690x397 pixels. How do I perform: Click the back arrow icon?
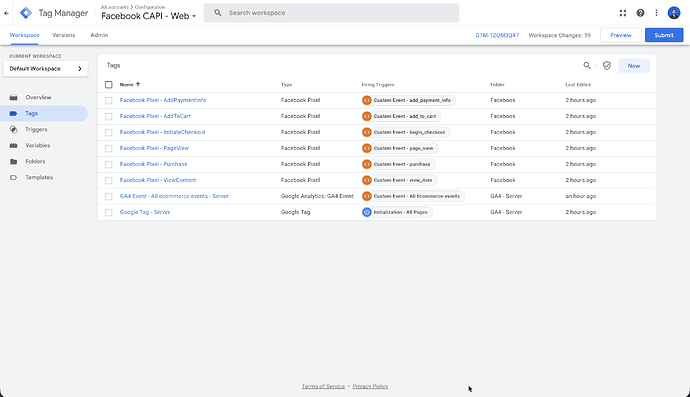click(6, 13)
